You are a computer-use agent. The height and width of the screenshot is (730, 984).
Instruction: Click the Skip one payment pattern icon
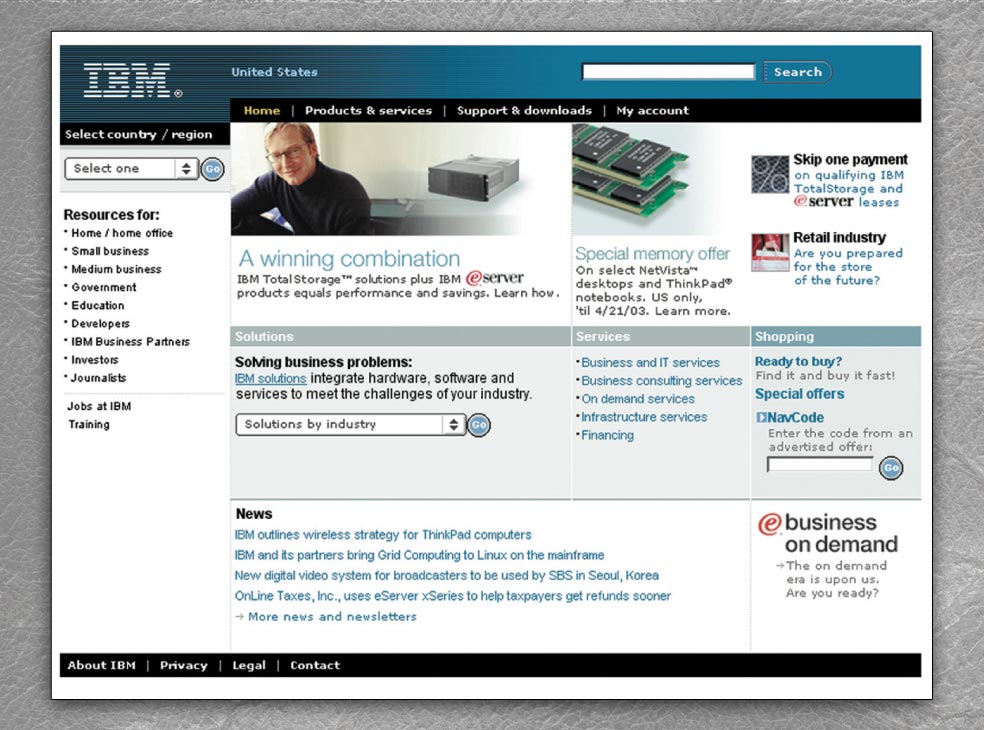770,174
